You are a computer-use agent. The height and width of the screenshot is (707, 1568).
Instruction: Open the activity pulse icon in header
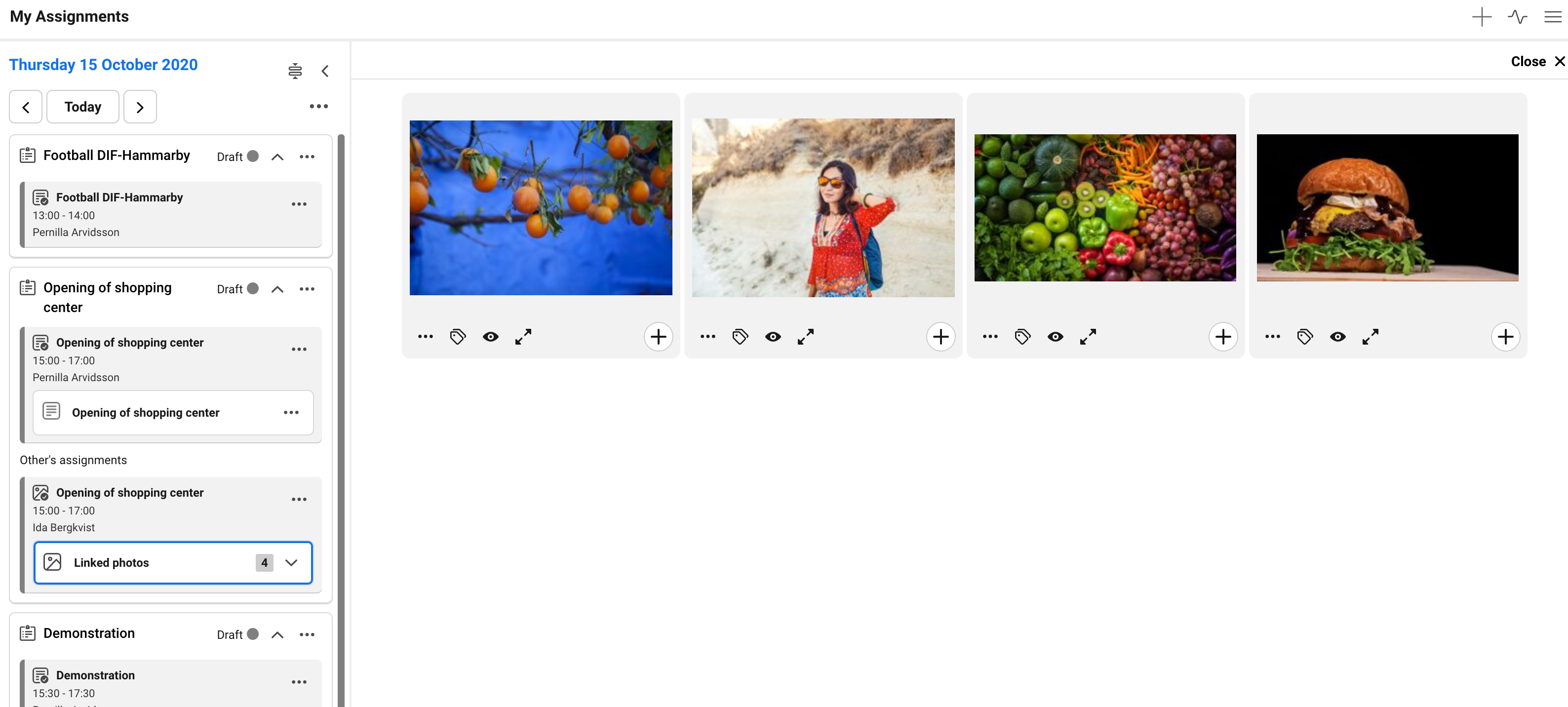tap(1518, 16)
